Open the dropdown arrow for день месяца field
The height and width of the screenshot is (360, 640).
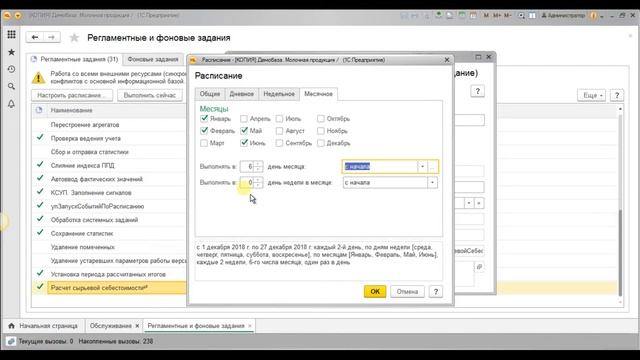pyautogui.click(x=422, y=167)
